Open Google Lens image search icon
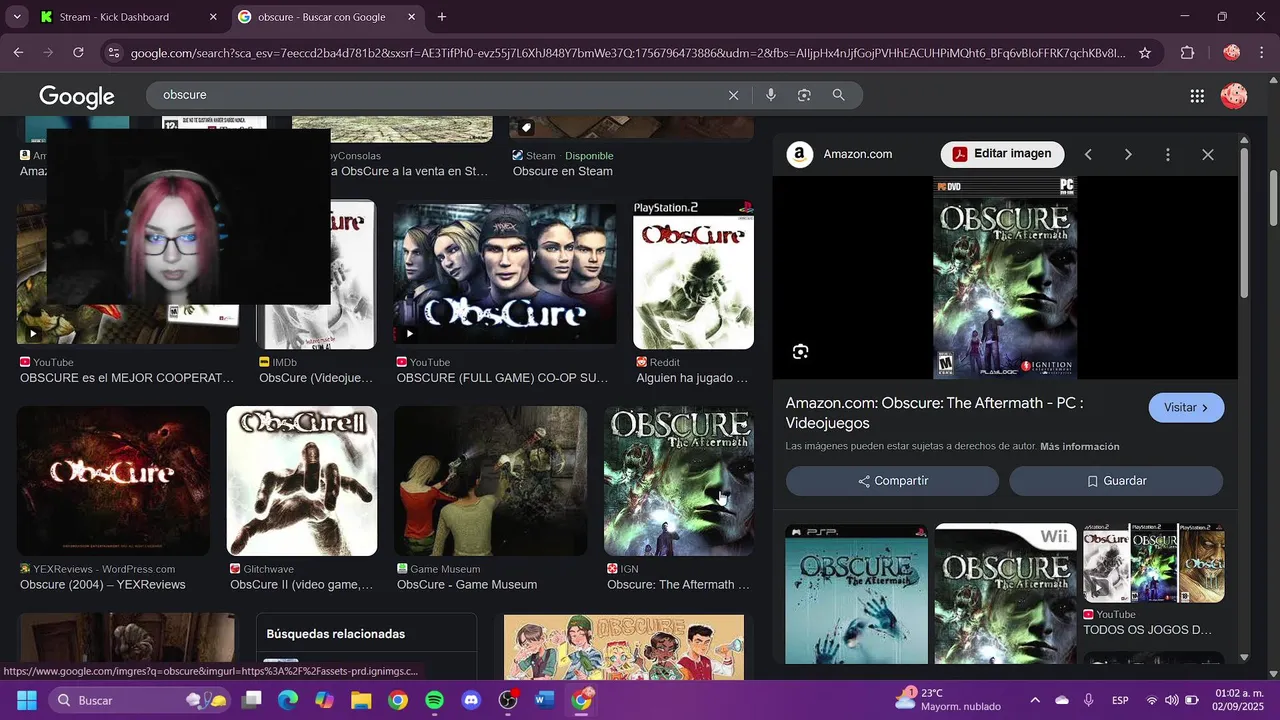 click(x=804, y=95)
